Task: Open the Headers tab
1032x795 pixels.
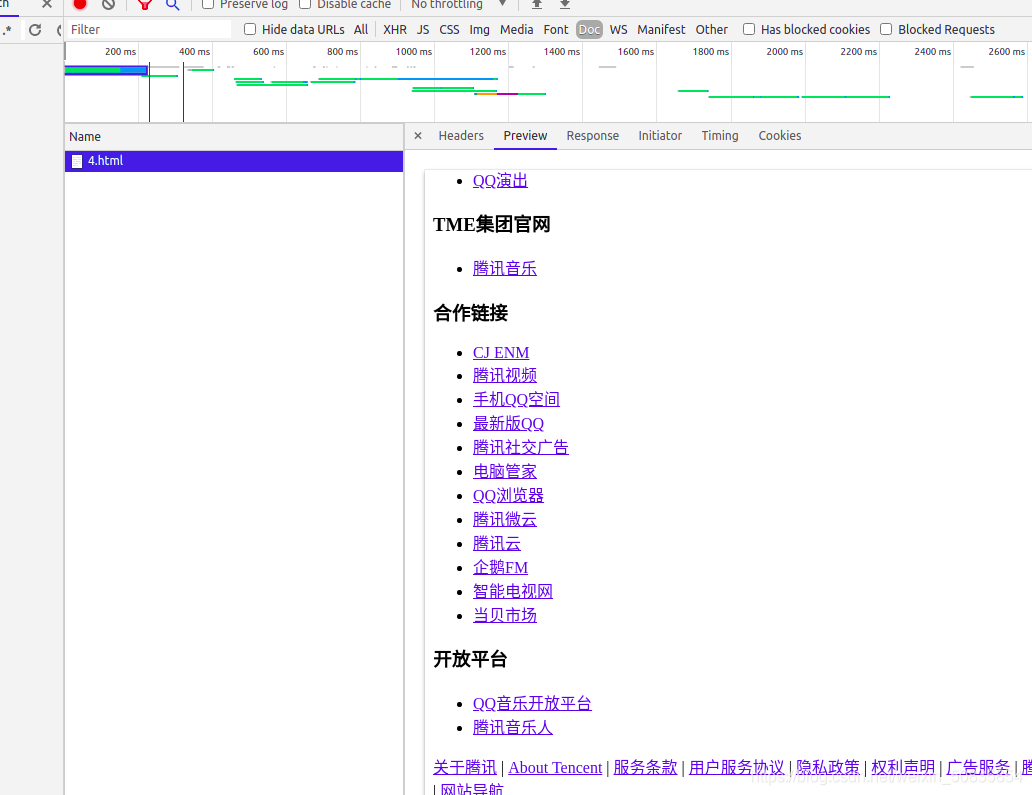Action: [461, 136]
